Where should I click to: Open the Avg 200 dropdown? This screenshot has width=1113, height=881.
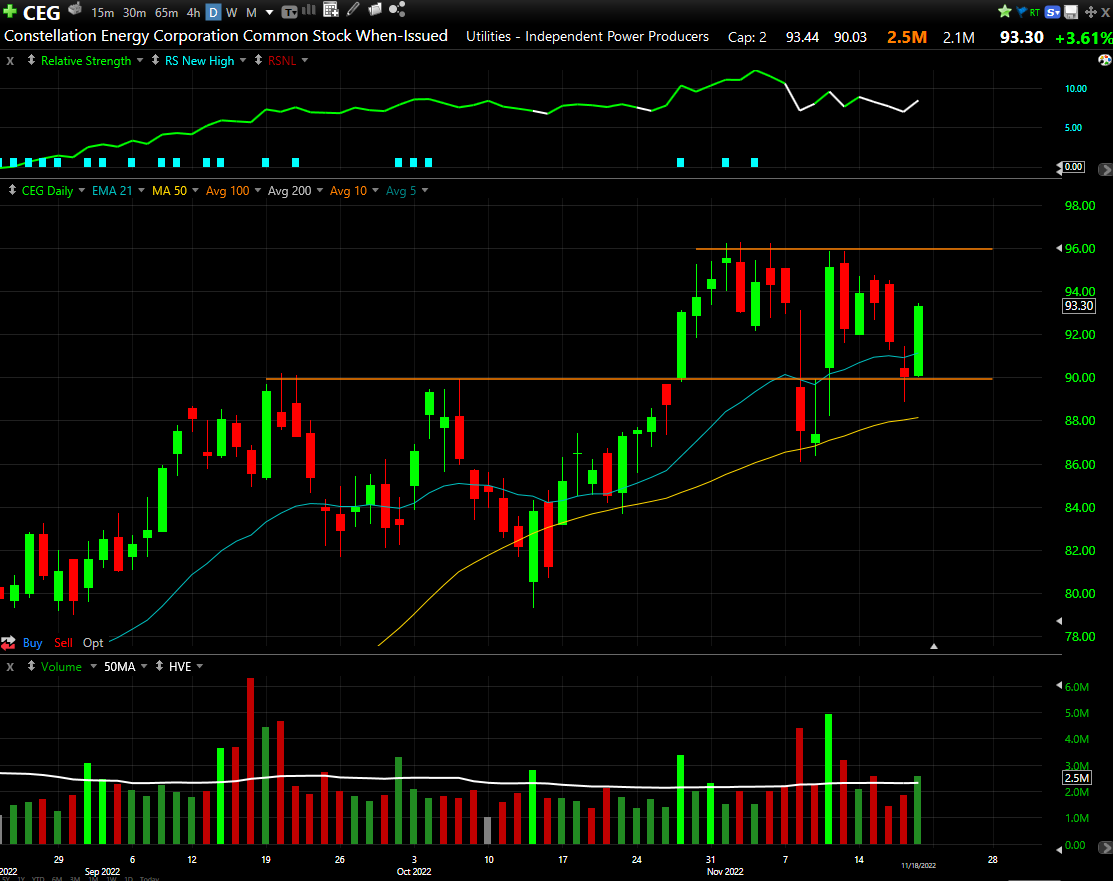tap(319, 190)
